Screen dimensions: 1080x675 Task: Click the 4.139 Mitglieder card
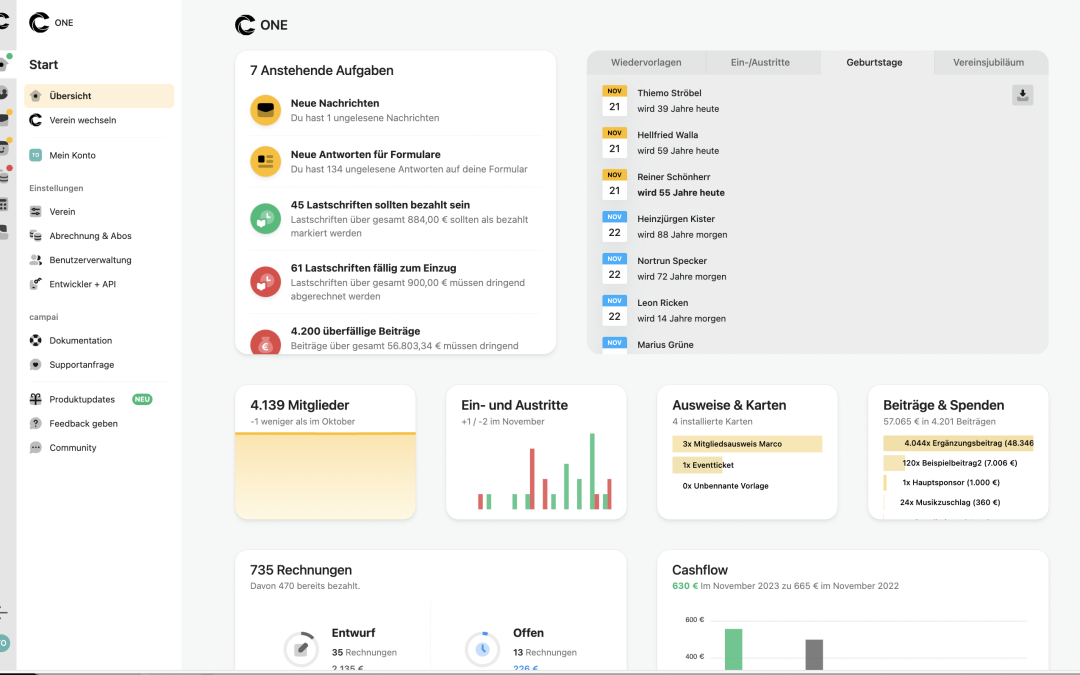325,452
